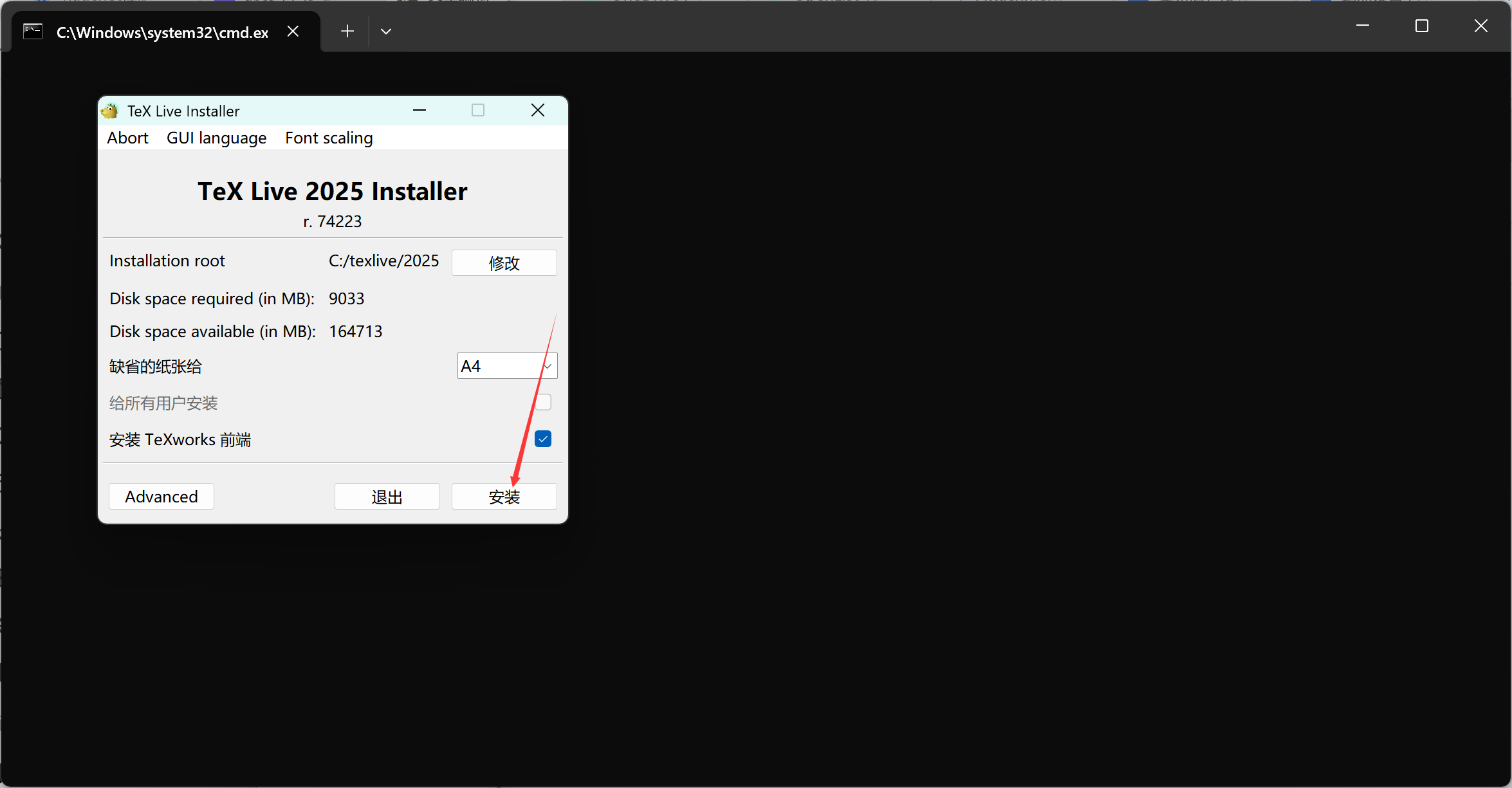The height and width of the screenshot is (788, 1512).
Task: Open a new terminal tab
Action: point(347,31)
